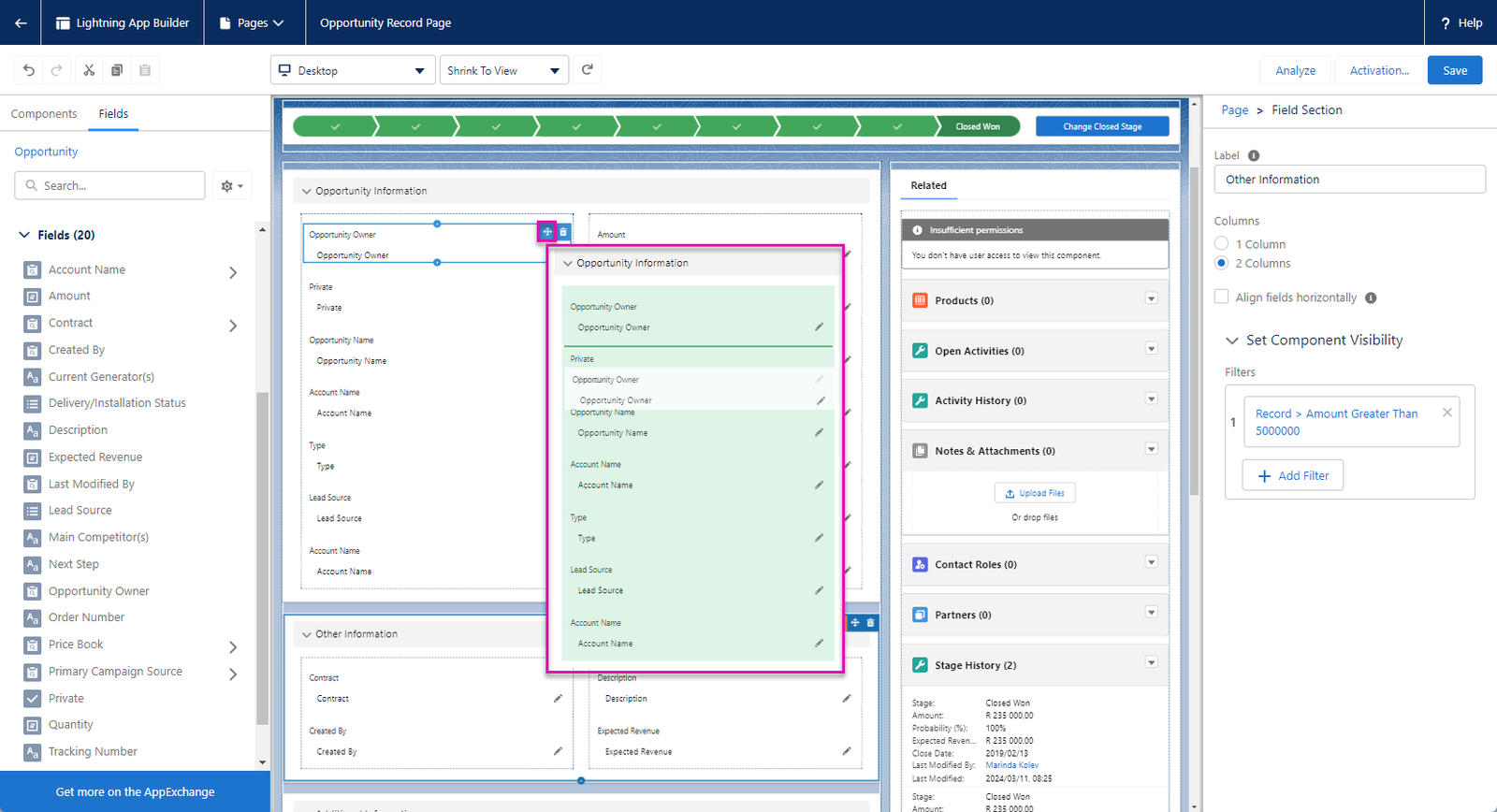
Task: Switch to the Fields tab
Action: [113, 113]
